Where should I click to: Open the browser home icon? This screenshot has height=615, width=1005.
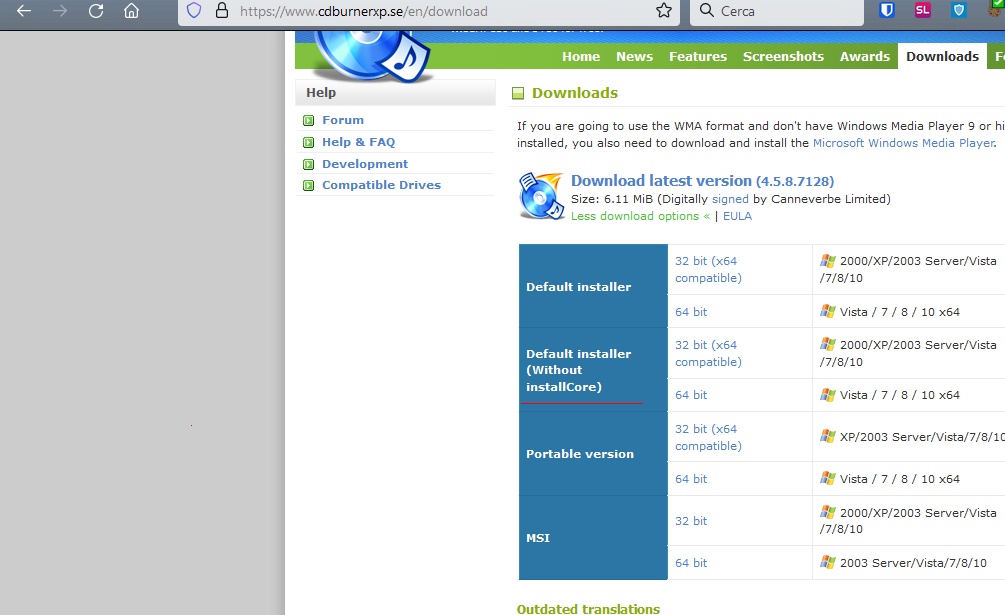coord(131,11)
